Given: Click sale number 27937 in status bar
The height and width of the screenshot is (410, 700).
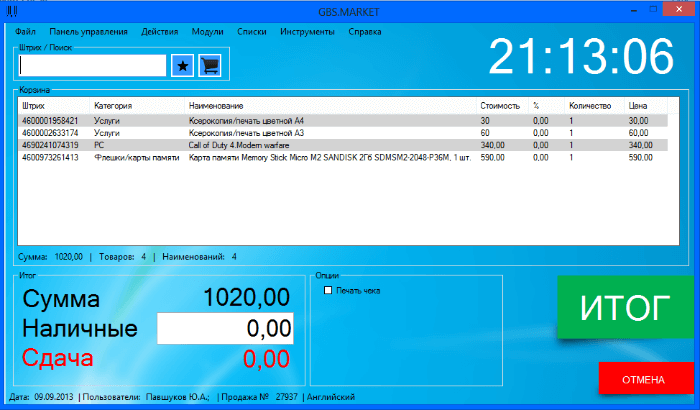Looking at the screenshot, I should (x=287, y=397).
